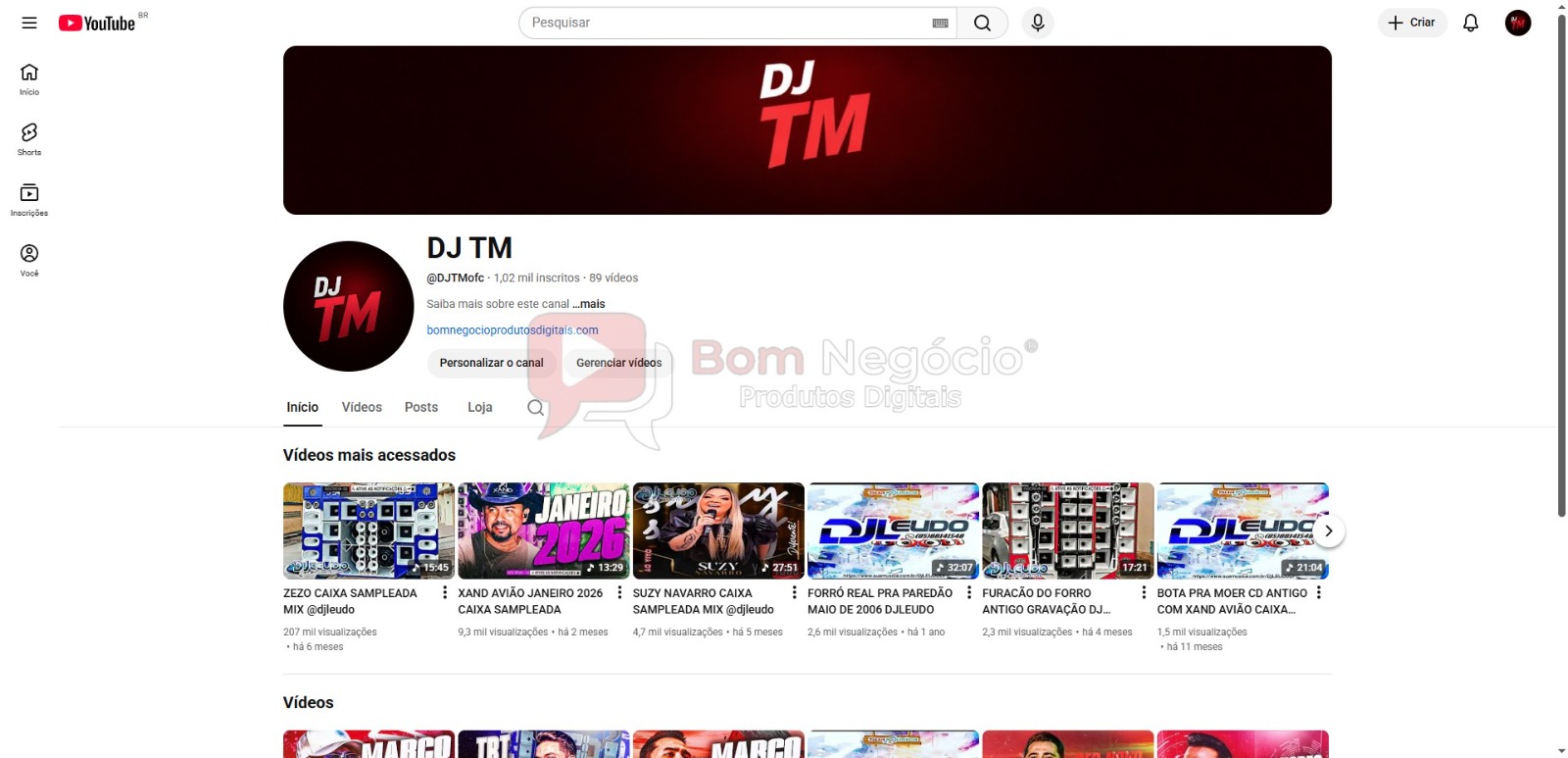Image resolution: width=1568 pixels, height=758 pixels.
Task: Expand channel description with '...mais'
Action: pos(589,304)
